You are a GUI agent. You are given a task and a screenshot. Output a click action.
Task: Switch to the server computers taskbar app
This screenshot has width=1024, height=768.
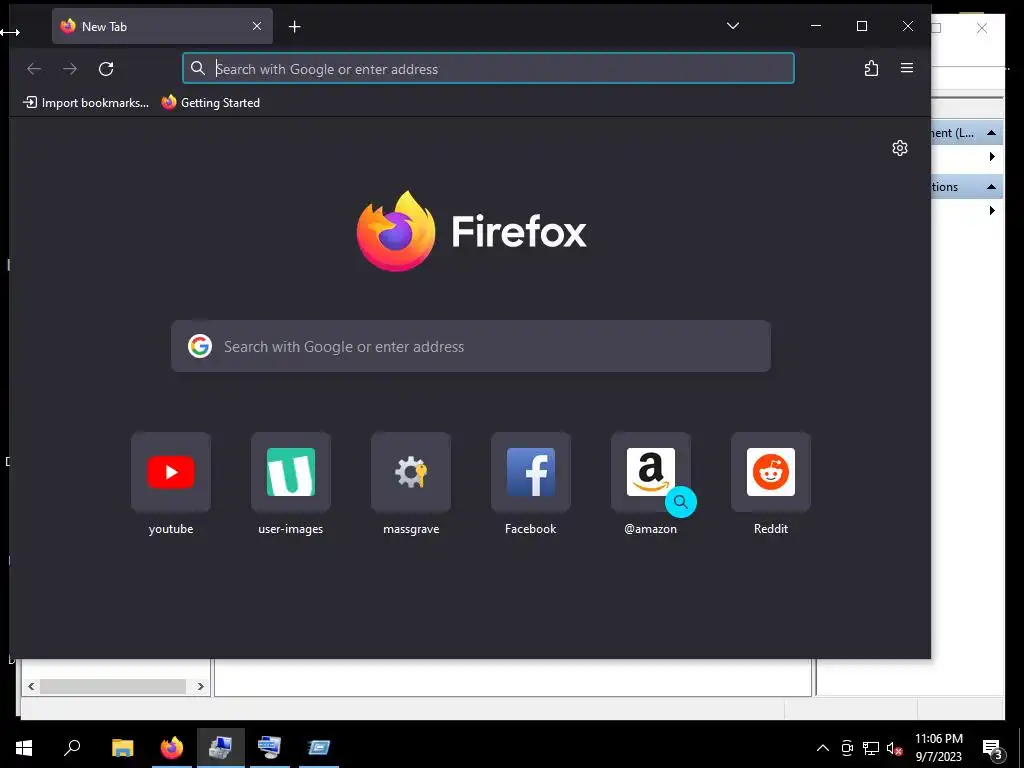click(269, 748)
